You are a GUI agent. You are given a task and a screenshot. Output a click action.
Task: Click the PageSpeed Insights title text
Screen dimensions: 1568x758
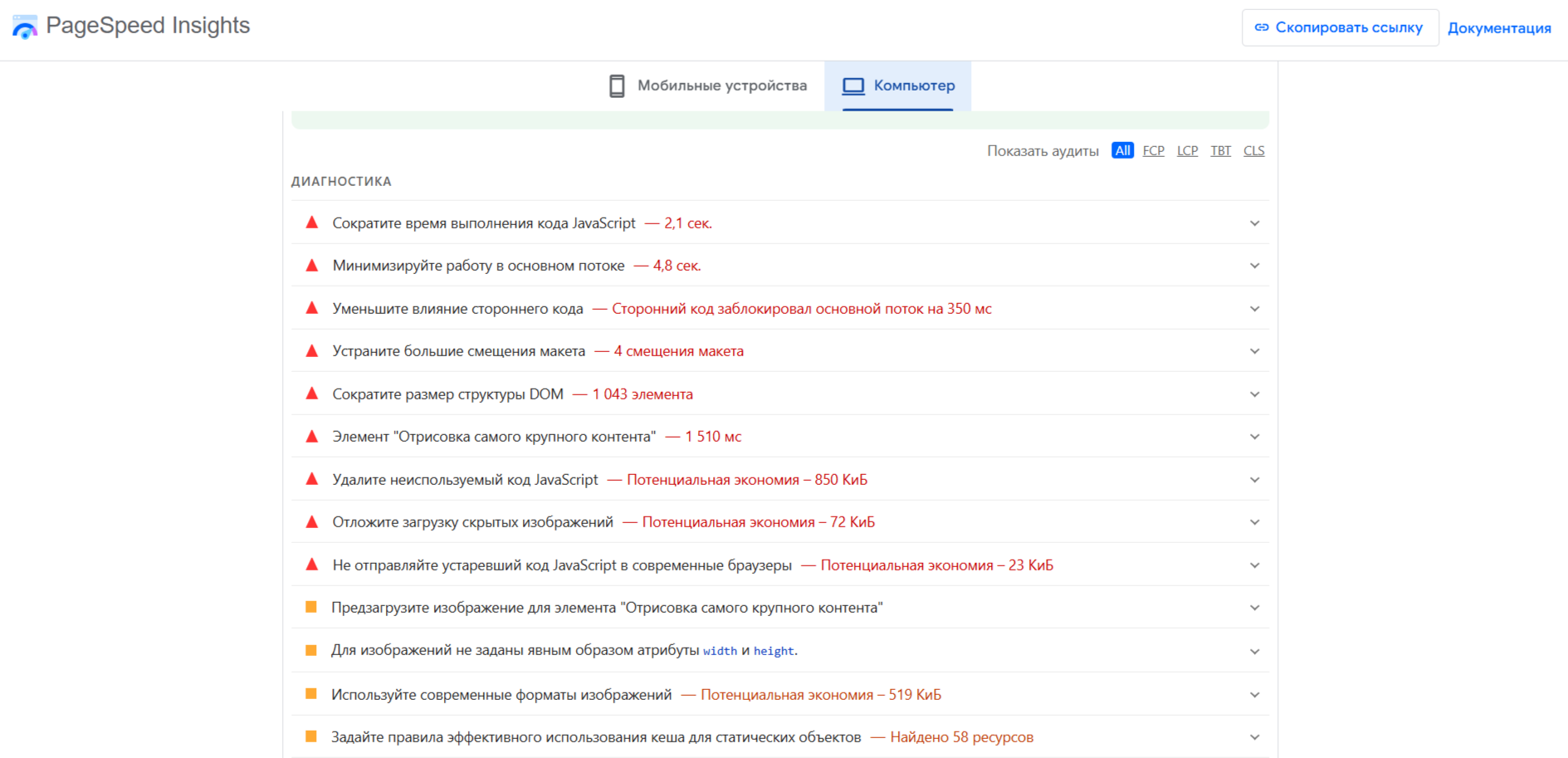point(148,26)
